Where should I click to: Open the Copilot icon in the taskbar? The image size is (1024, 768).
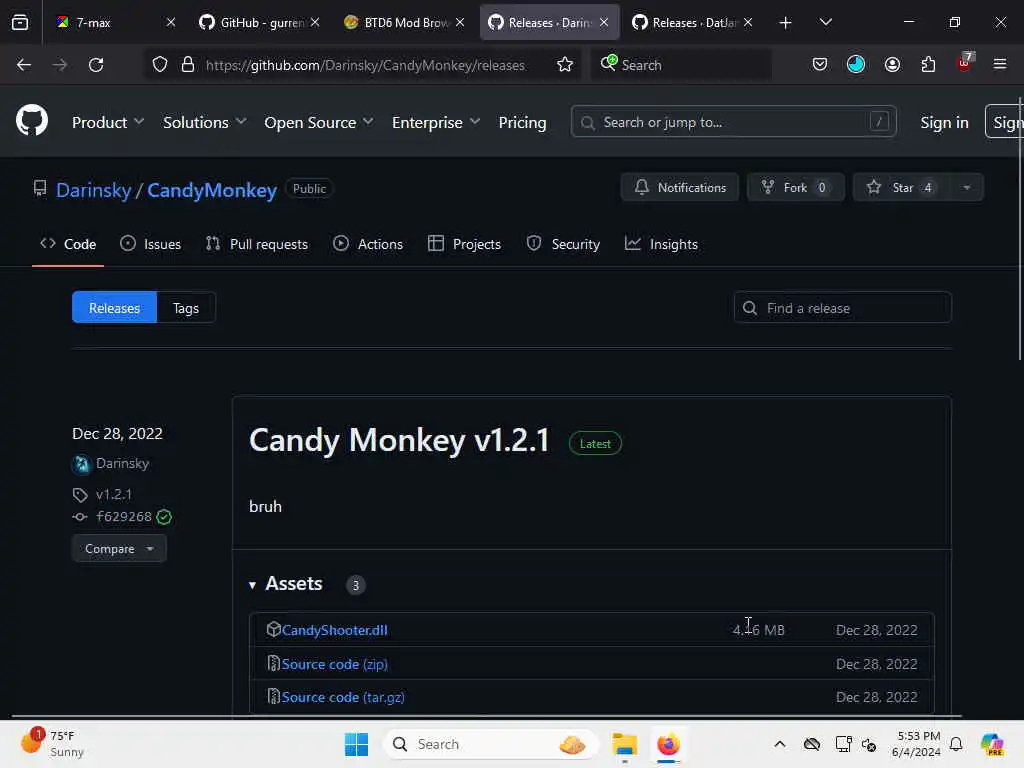click(x=991, y=744)
